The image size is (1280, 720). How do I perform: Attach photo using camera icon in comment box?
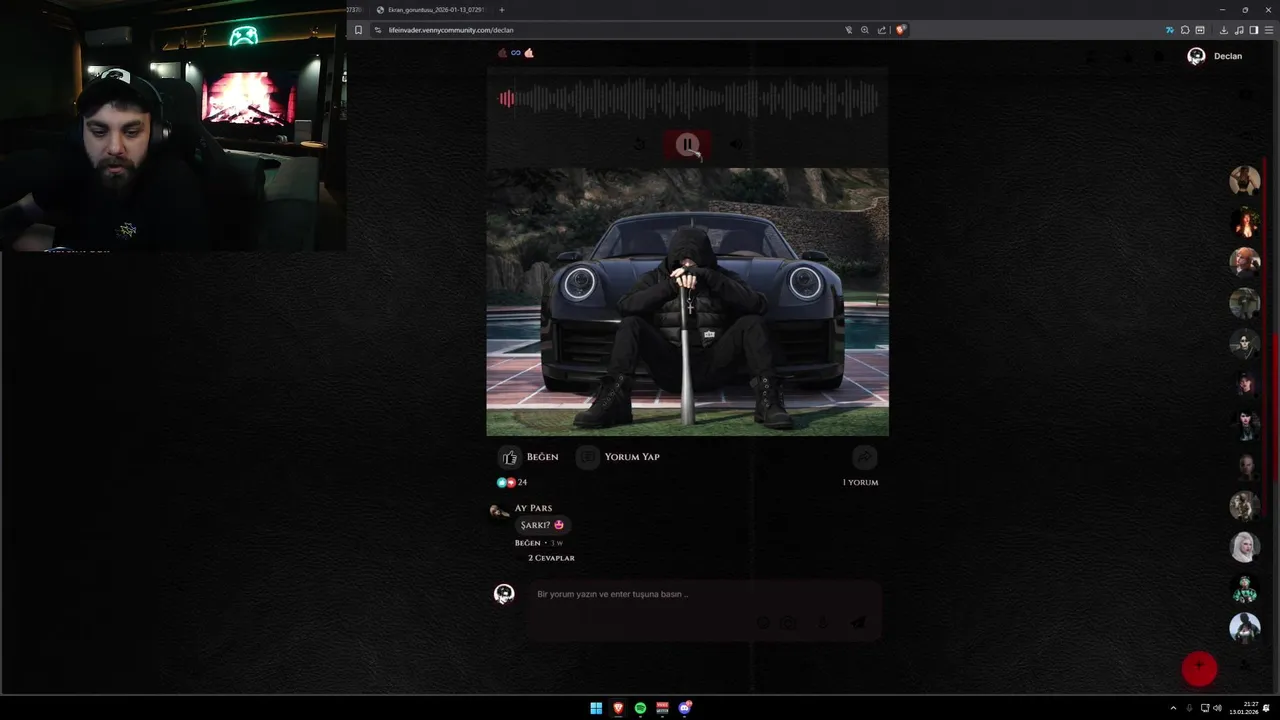(790, 622)
